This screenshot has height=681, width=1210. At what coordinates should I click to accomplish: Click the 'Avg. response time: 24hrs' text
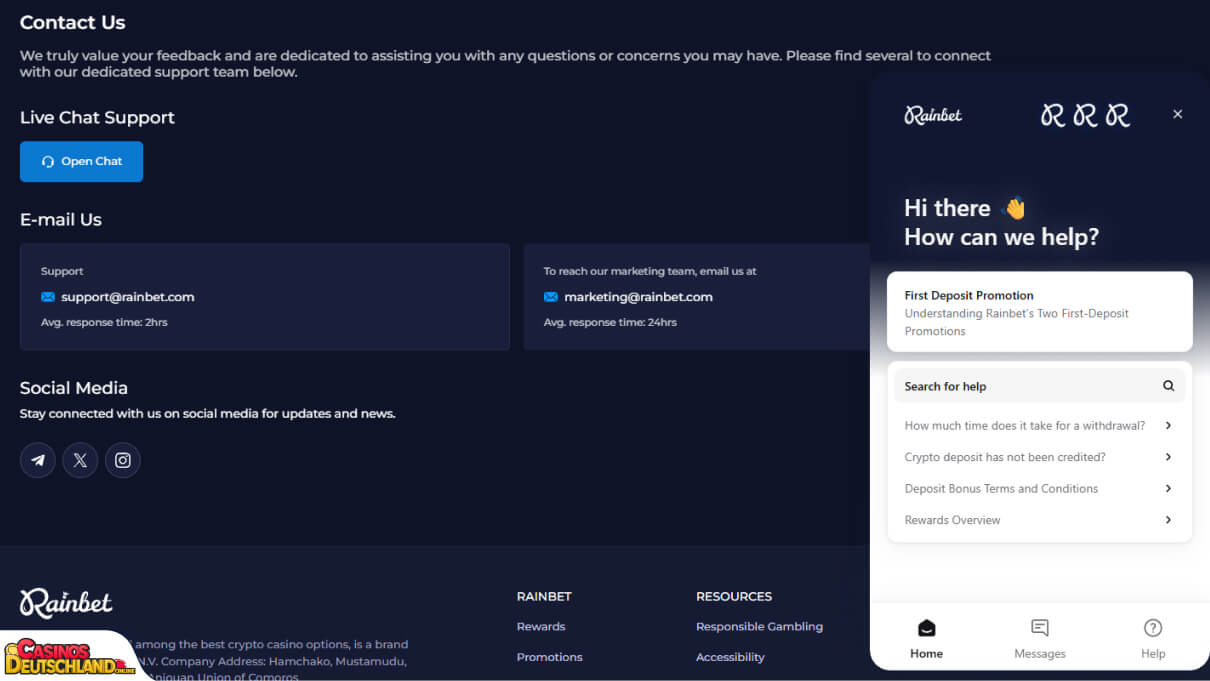610,323
